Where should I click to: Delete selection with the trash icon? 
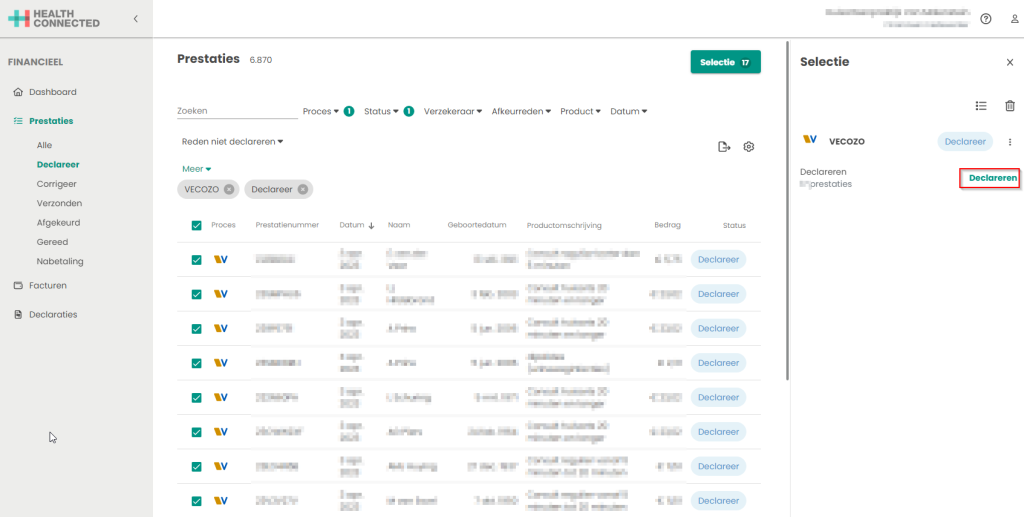coord(1009,106)
